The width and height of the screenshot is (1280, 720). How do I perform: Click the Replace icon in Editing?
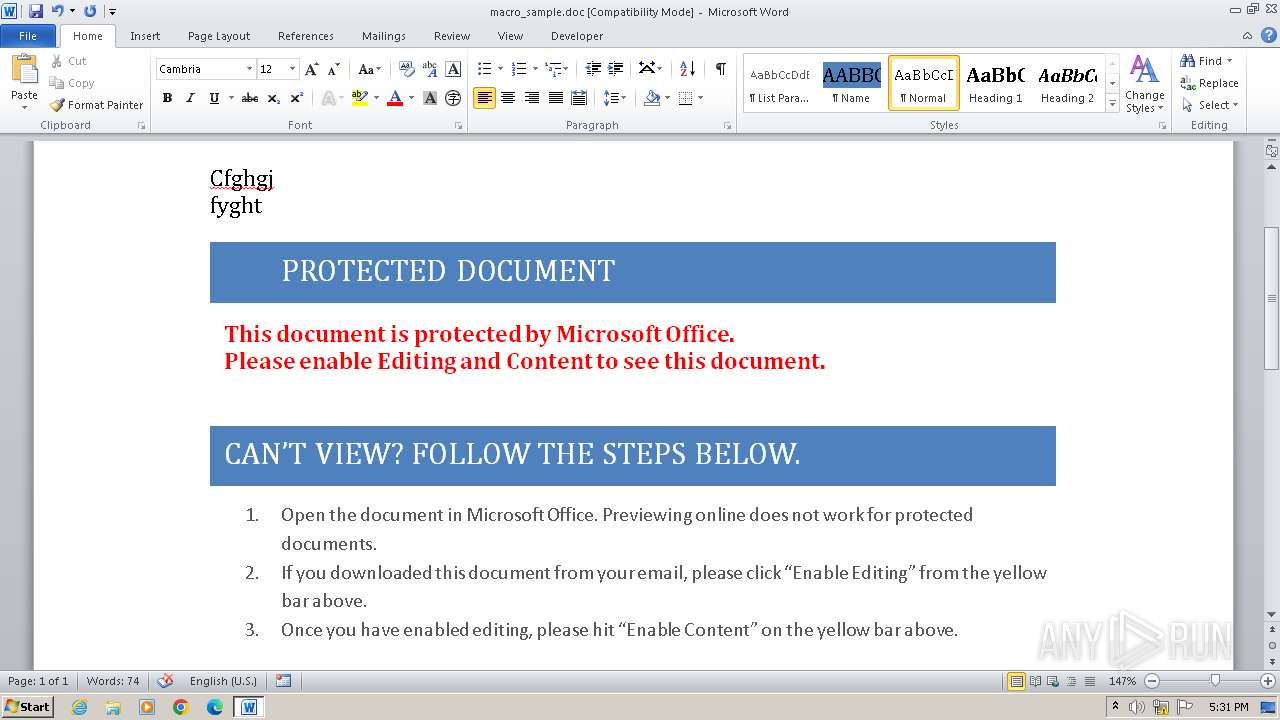(x=1188, y=83)
